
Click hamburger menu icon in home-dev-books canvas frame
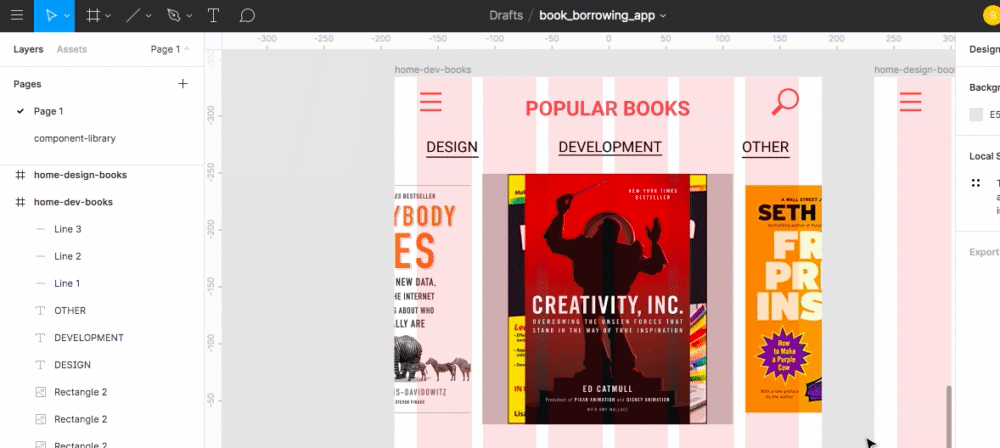click(430, 101)
